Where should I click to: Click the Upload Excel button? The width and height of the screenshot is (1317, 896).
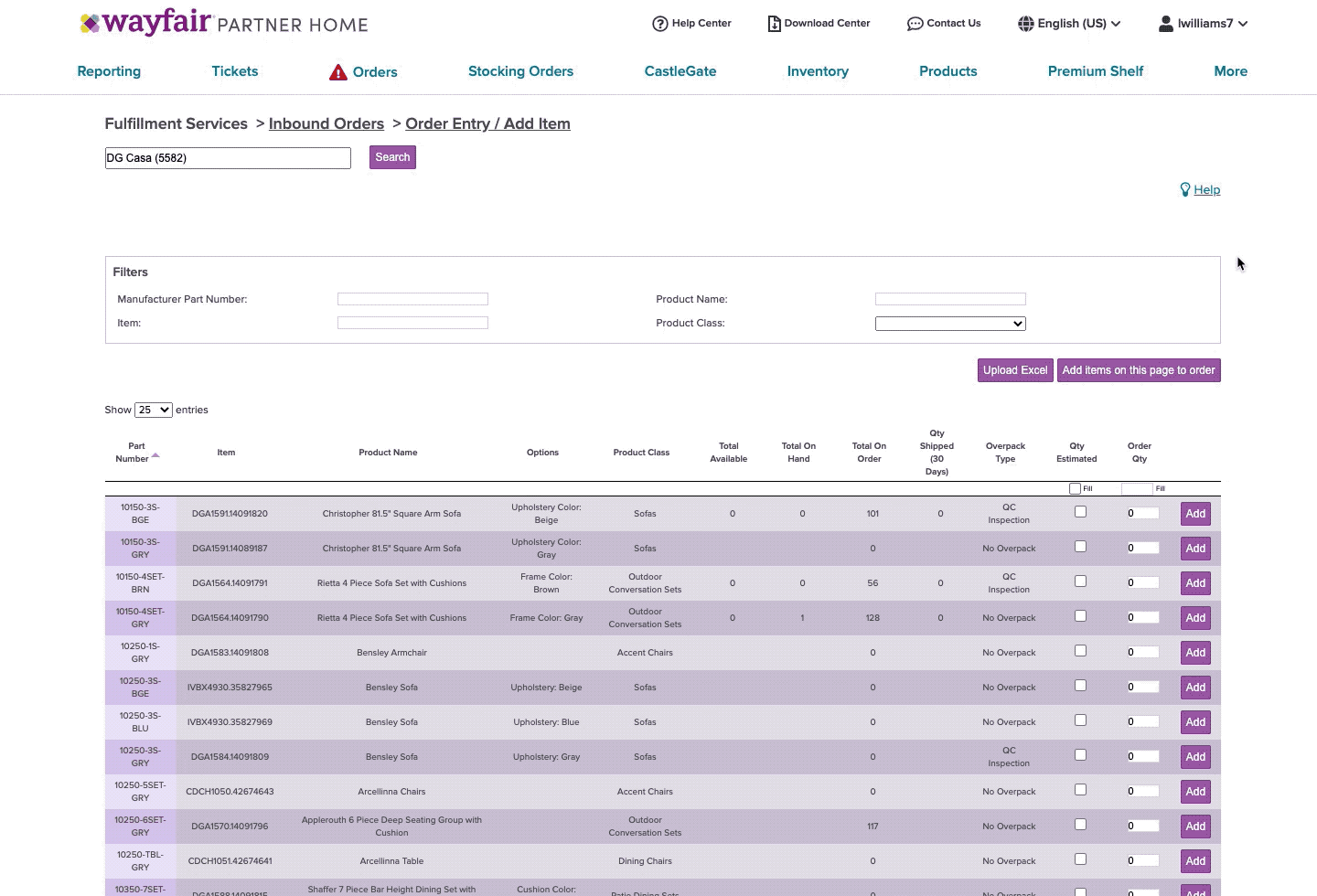coord(1015,370)
